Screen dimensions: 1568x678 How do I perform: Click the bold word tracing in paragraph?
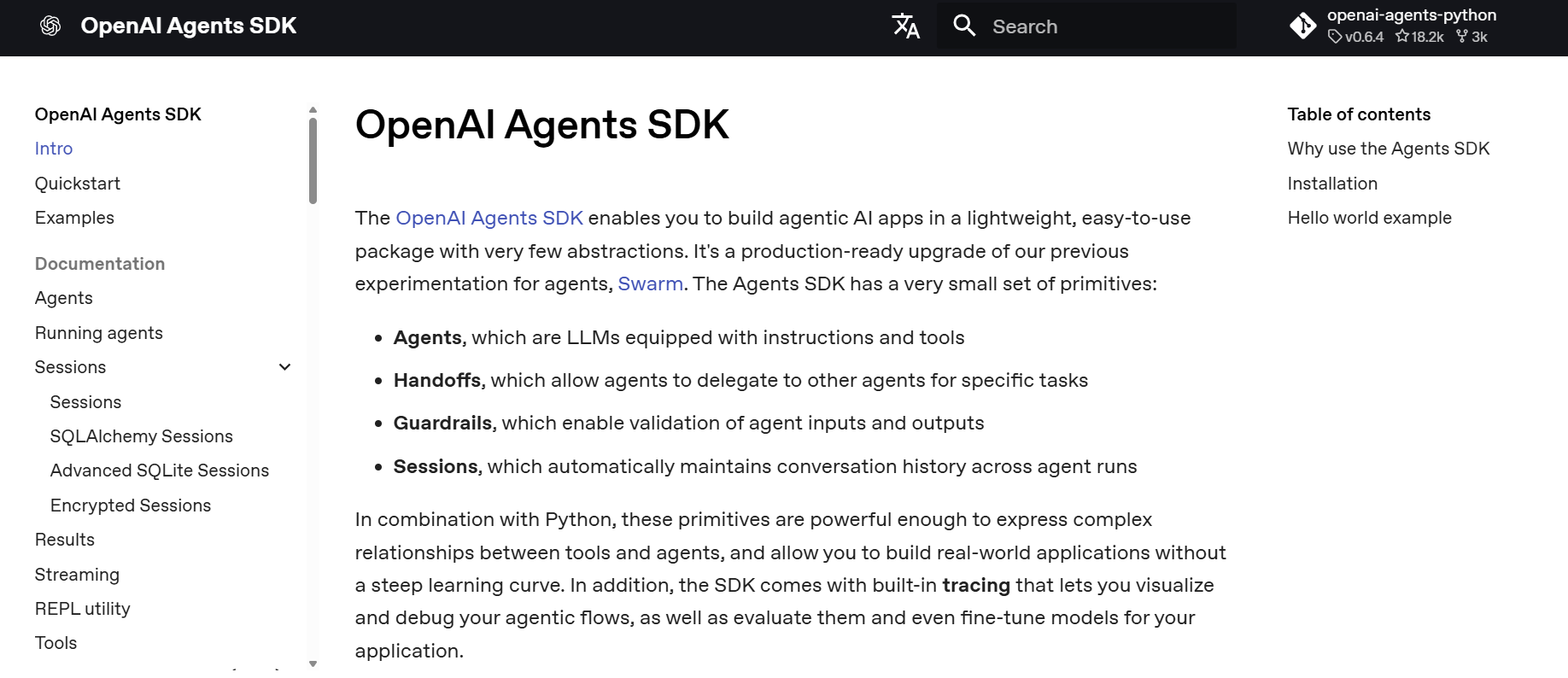coord(976,585)
